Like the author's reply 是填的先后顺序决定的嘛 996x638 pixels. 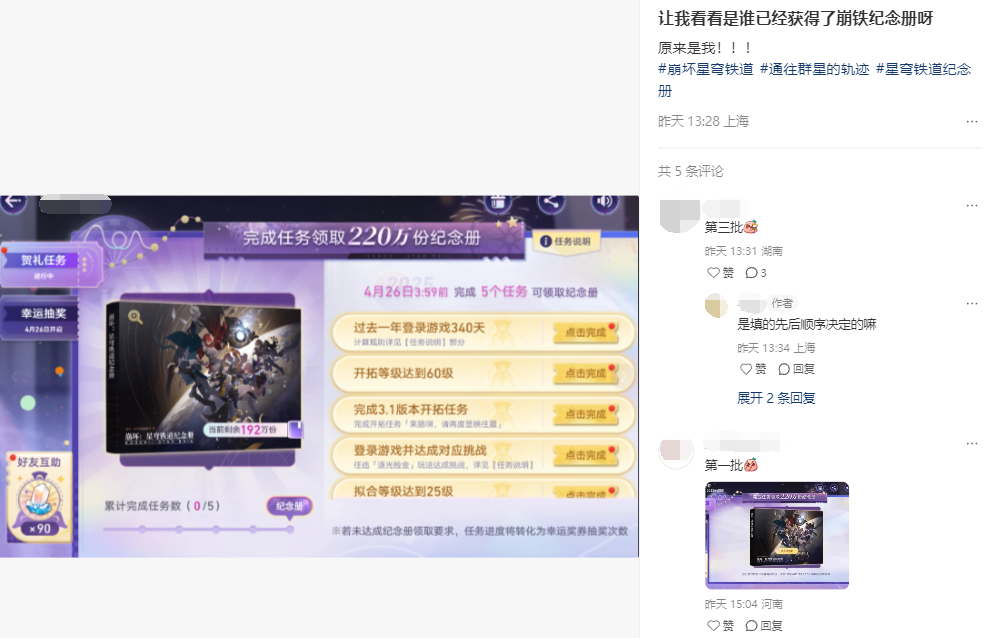pos(753,369)
